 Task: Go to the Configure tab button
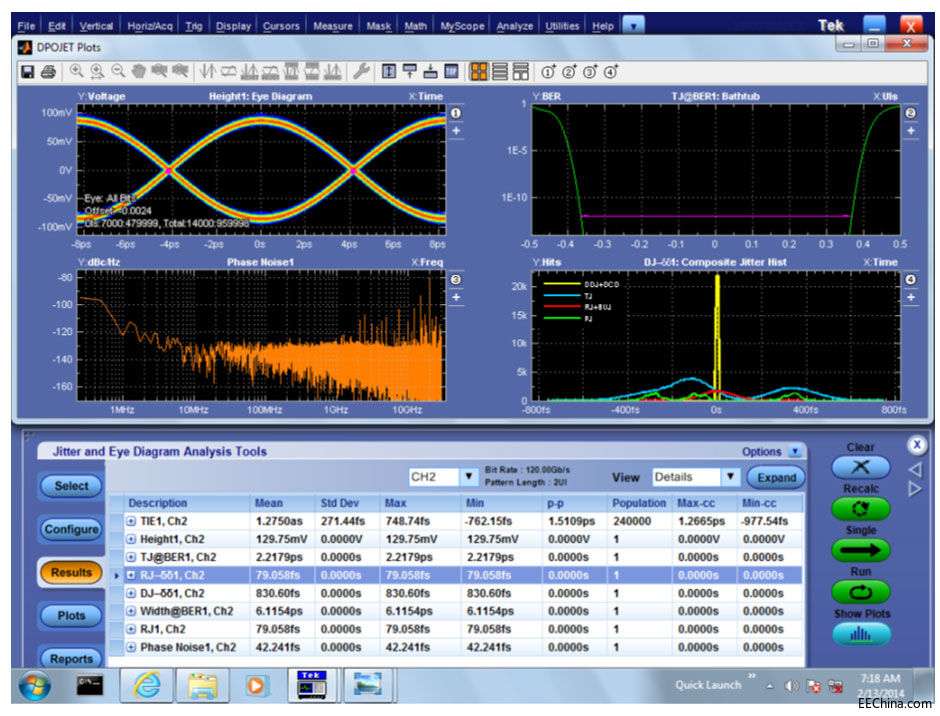click(71, 529)
